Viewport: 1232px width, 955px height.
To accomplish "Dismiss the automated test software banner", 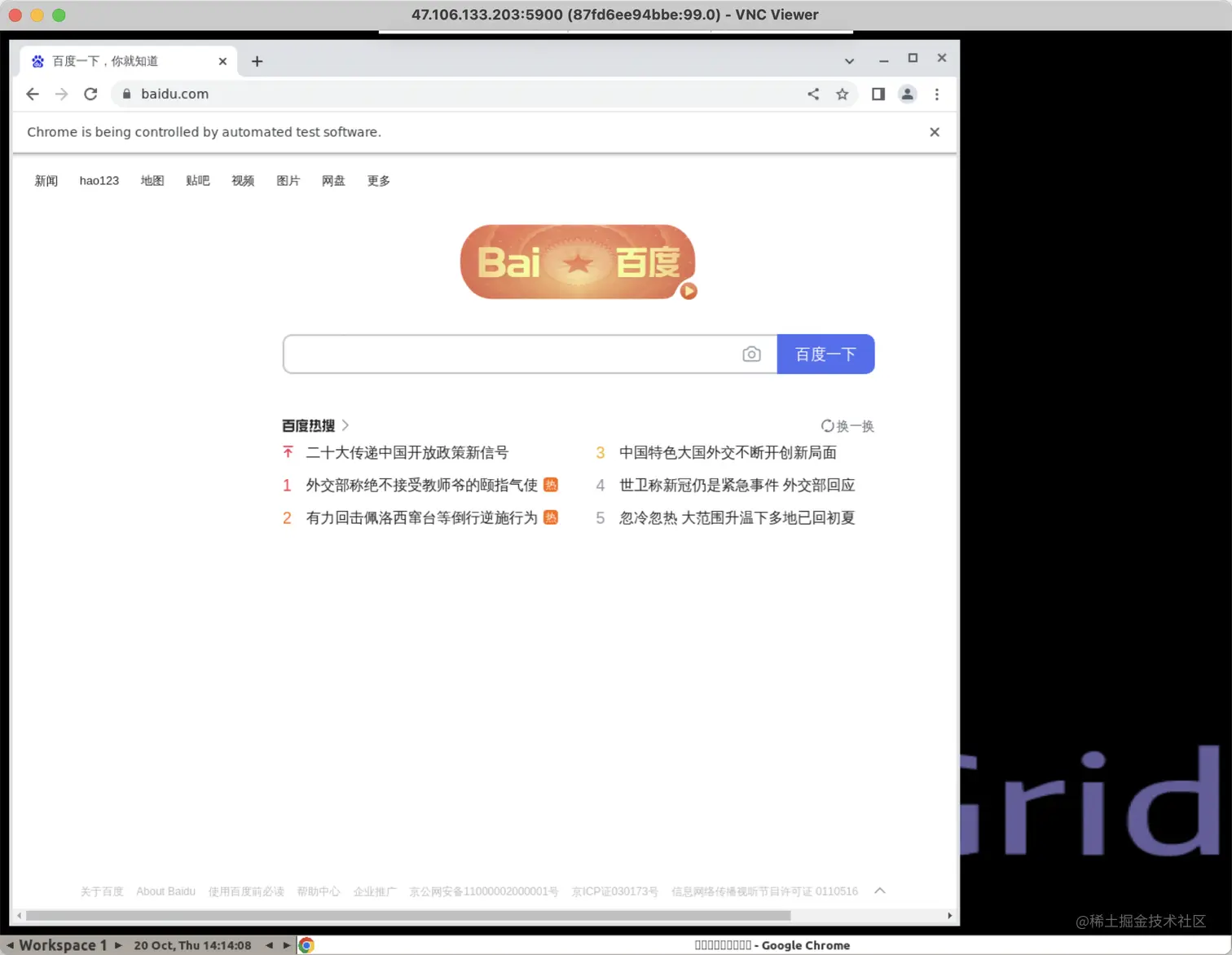I will point(935,132).
